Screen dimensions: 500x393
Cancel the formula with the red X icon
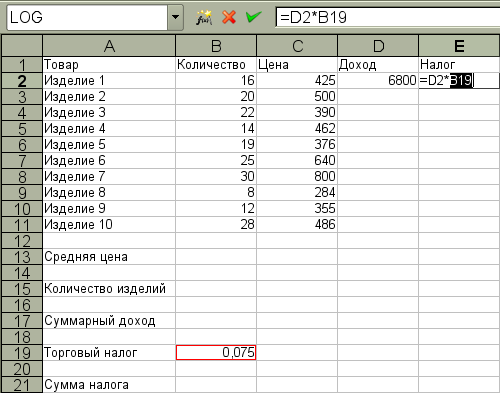[x=229, y=17]
